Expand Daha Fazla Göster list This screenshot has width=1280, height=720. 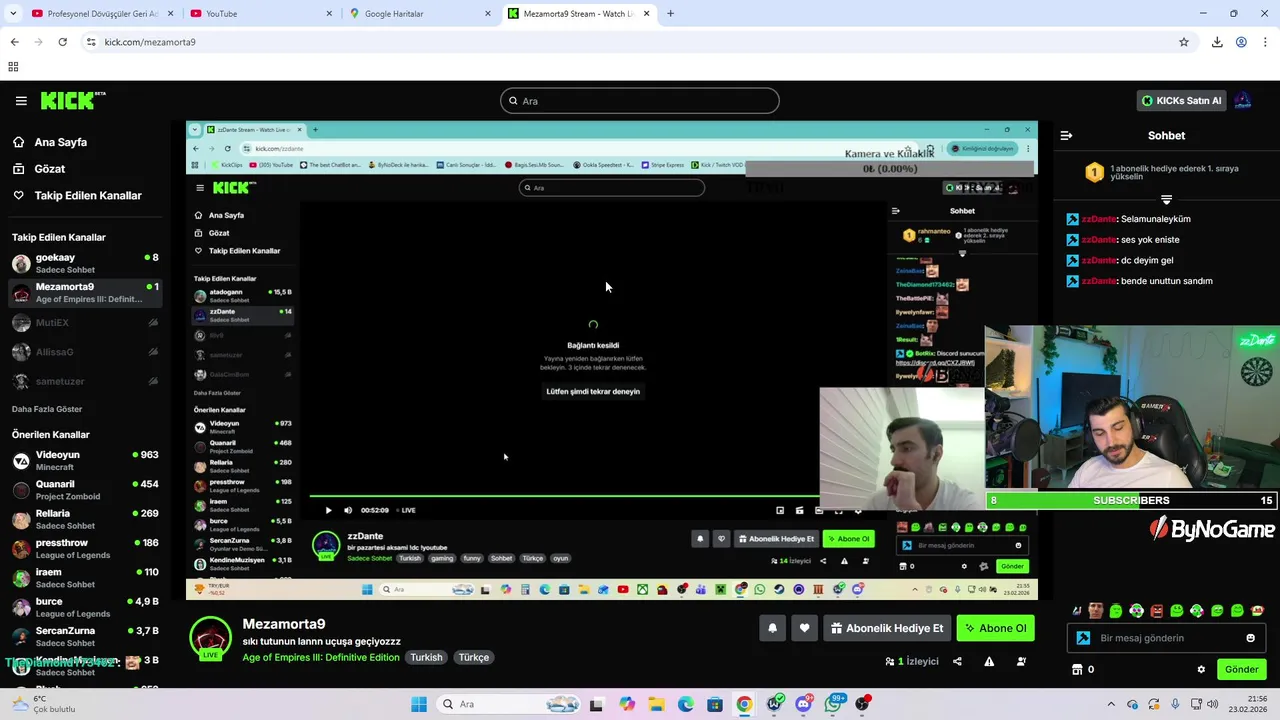47,409
